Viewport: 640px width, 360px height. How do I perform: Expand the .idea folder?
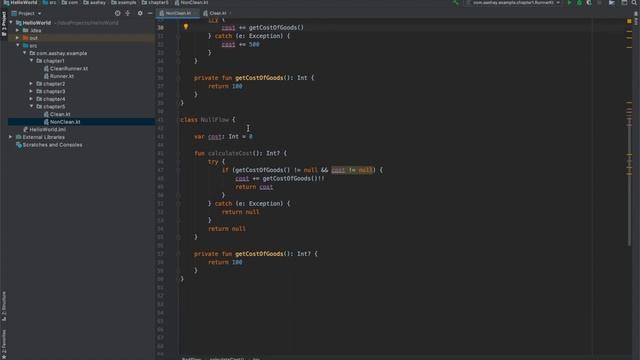(18, 30)
